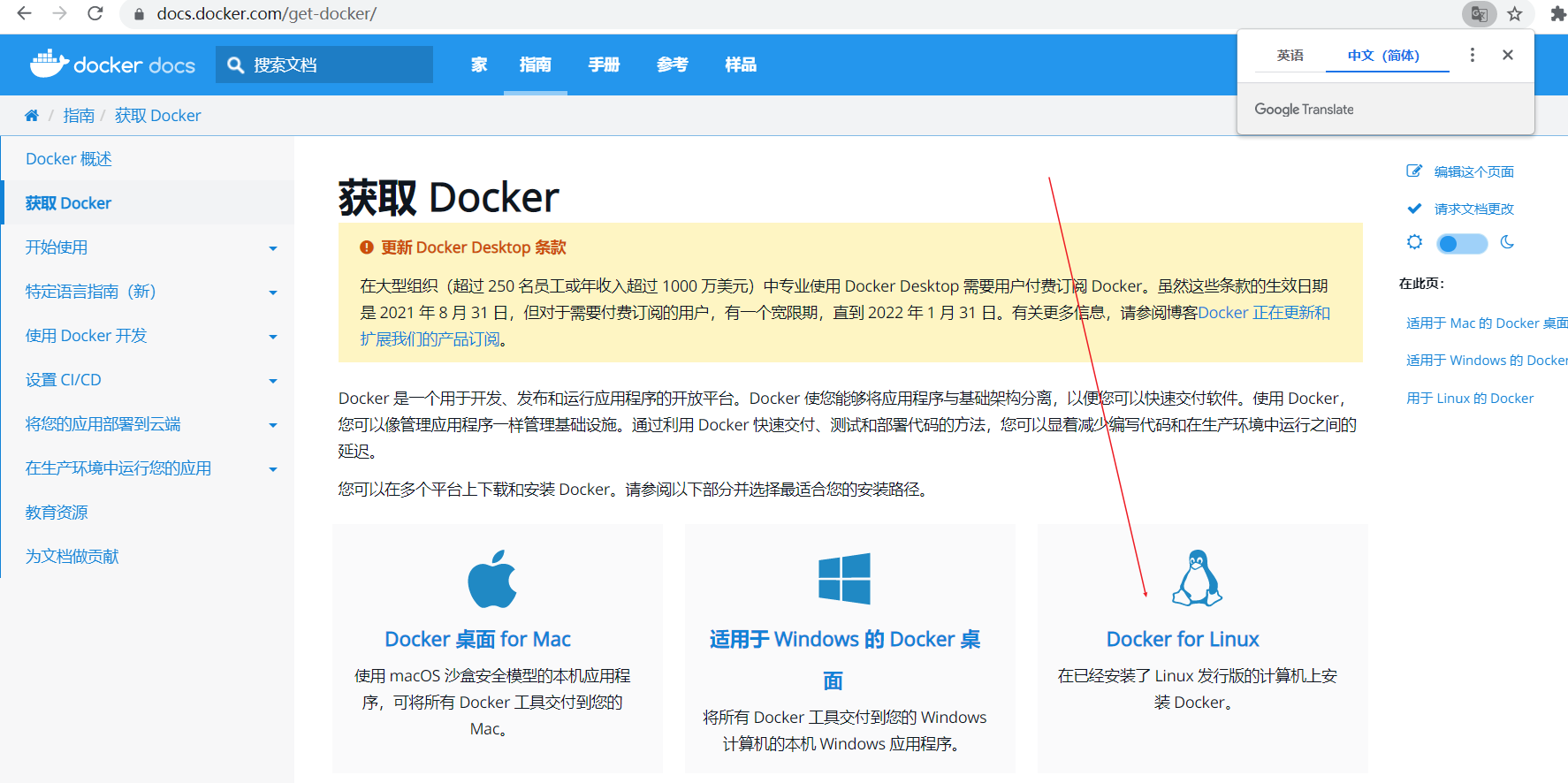
Task: Click the Linux penguin icon
Action: coord(1197,578)
